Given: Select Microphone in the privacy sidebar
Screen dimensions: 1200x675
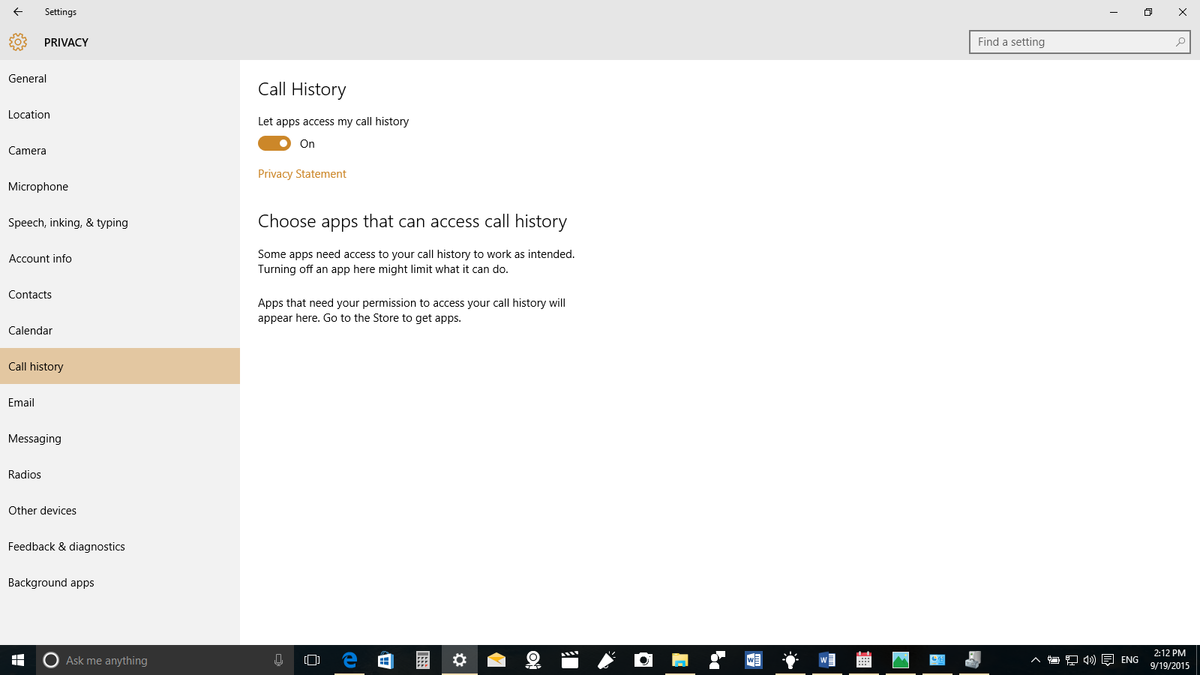Looking at the screenshot, I should click(x=38, y=186).
